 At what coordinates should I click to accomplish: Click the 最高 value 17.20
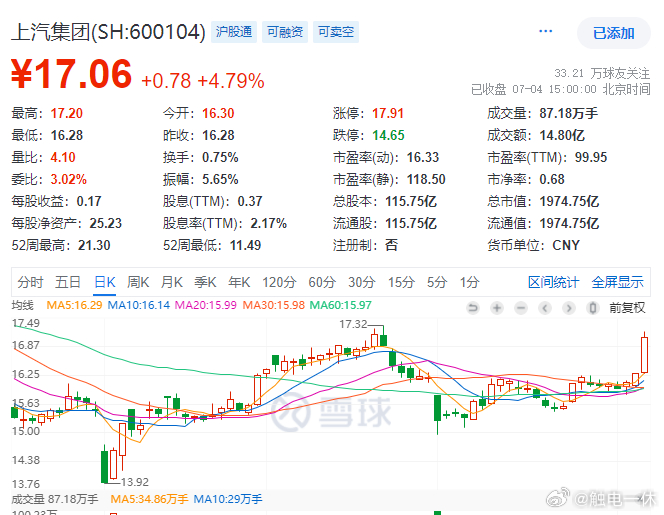(66, 114)
